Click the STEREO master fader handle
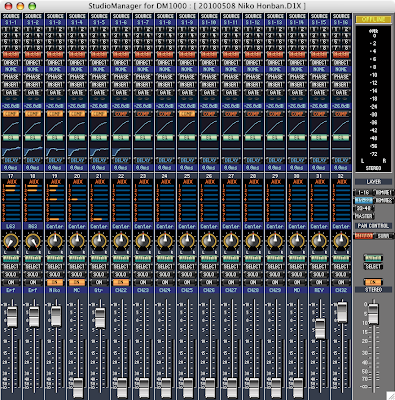This screenshot has height=400, width=395. [373, 314]
